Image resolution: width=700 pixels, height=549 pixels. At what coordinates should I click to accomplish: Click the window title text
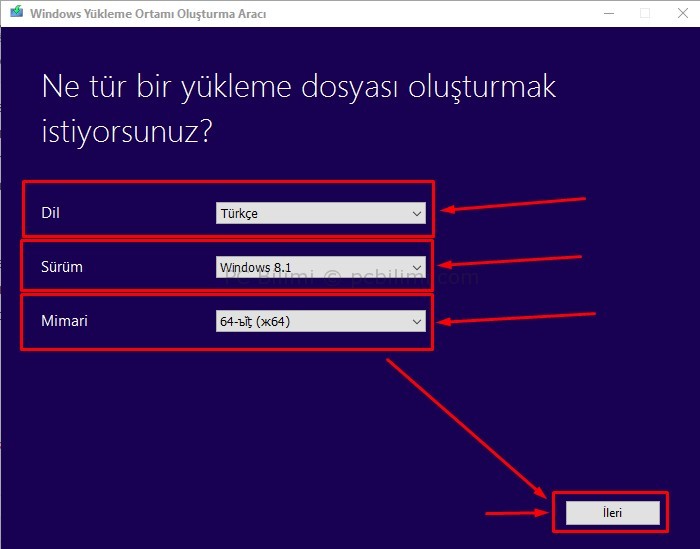click(148, 14)
